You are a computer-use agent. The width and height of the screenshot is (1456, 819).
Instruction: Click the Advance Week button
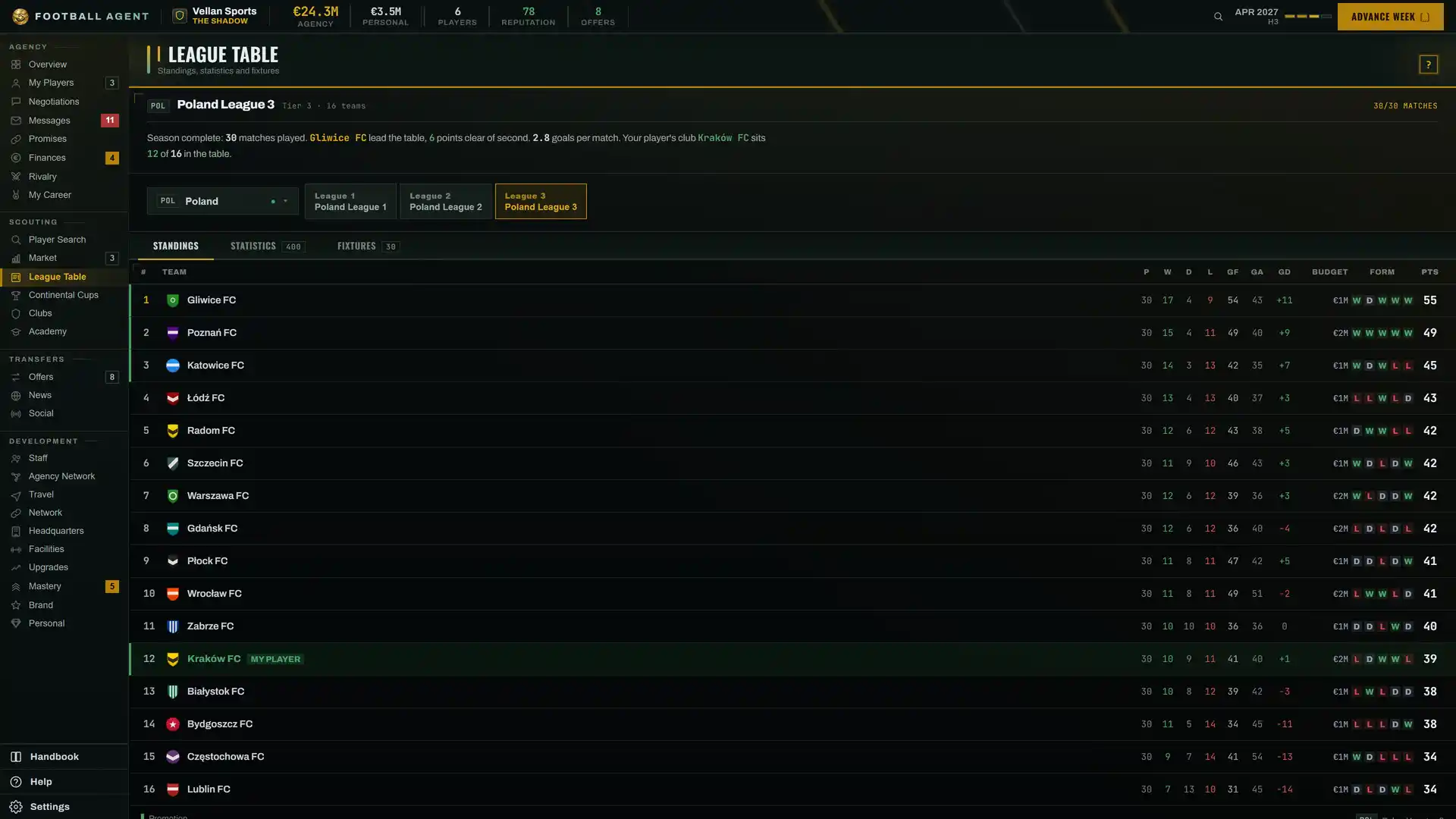(1390, 17)
